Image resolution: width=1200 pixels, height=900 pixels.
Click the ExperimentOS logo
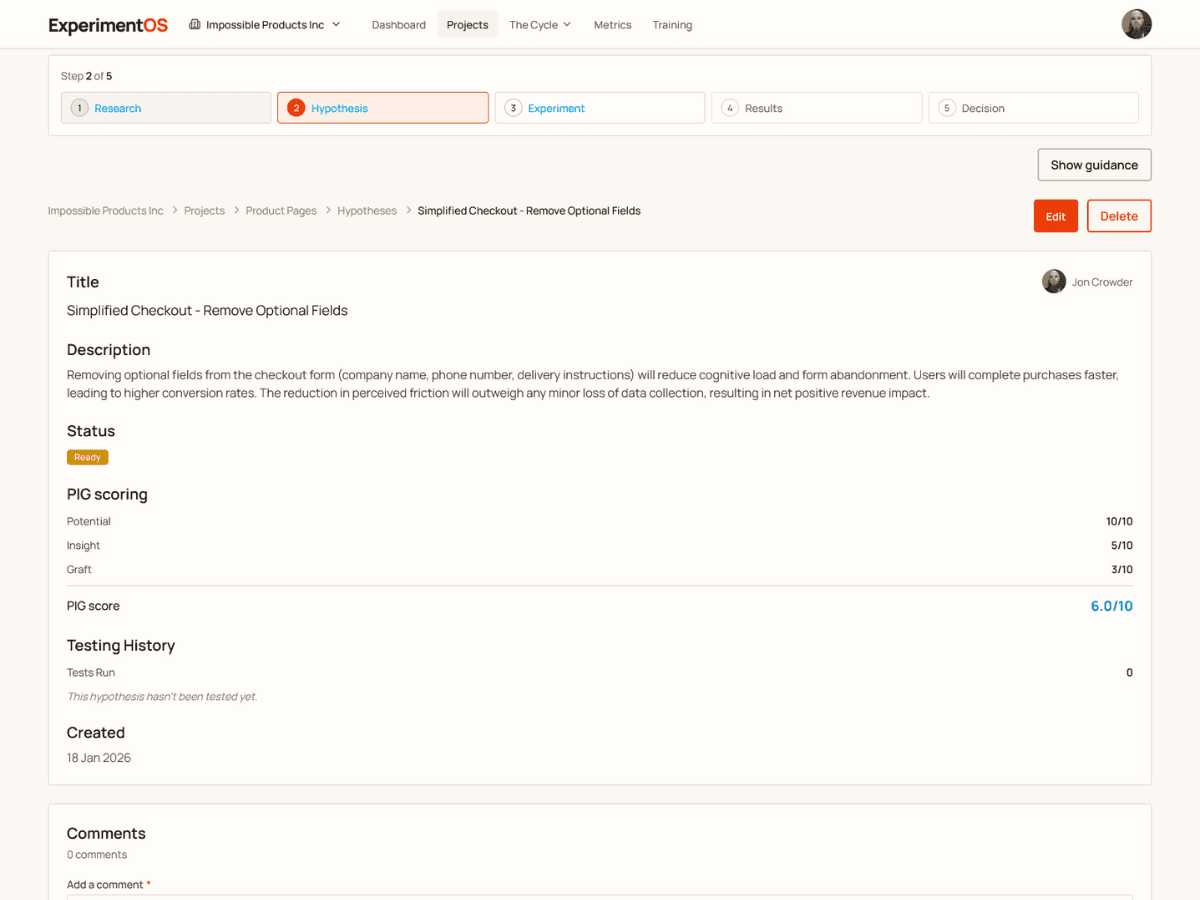click(108, 25)
